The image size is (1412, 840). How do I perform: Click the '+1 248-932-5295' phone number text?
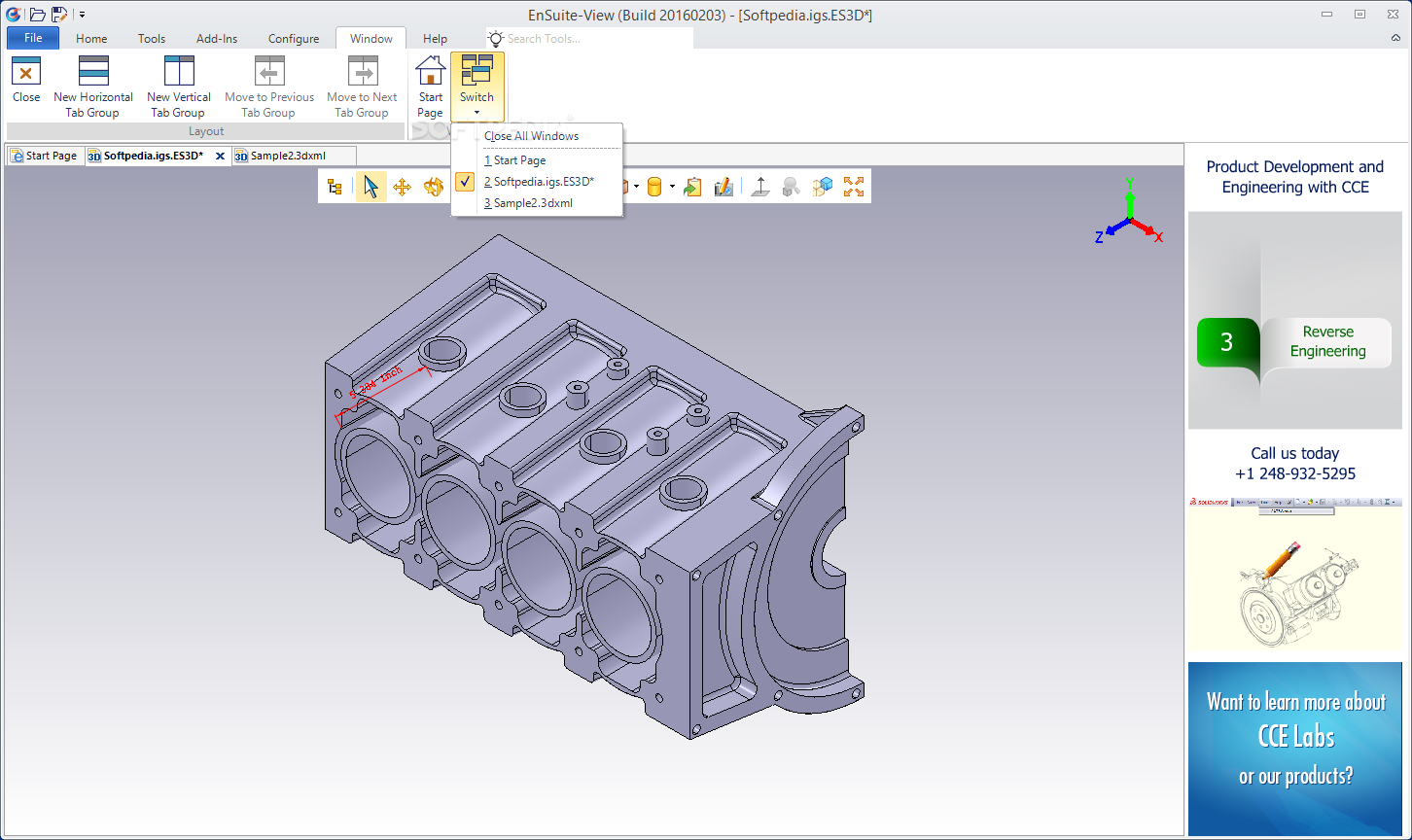(x=1294, y=474)
